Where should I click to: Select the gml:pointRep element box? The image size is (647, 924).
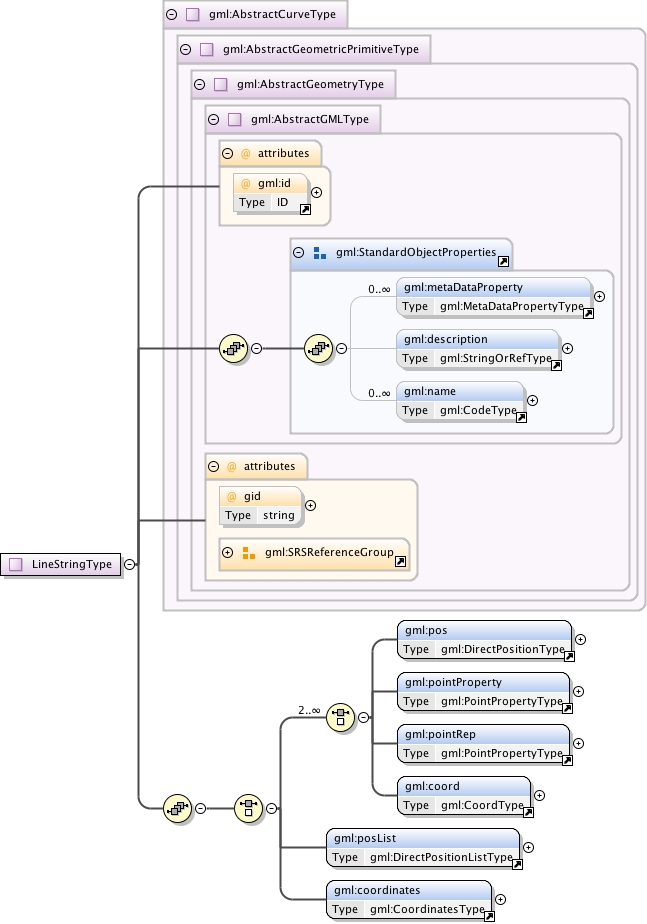coord(484,744)
